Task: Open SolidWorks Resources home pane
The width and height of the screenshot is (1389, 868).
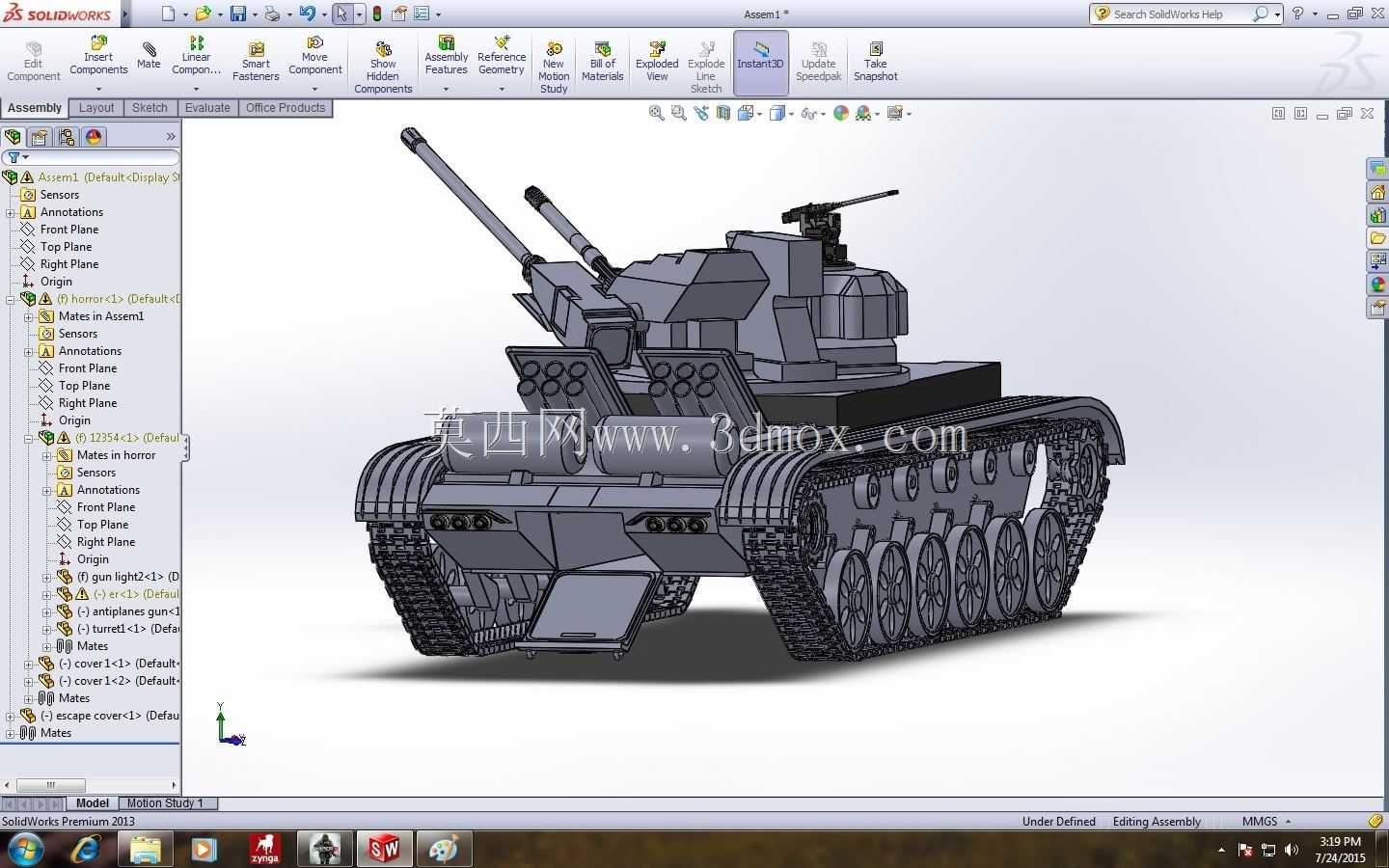Action: tap(1377, 192)
